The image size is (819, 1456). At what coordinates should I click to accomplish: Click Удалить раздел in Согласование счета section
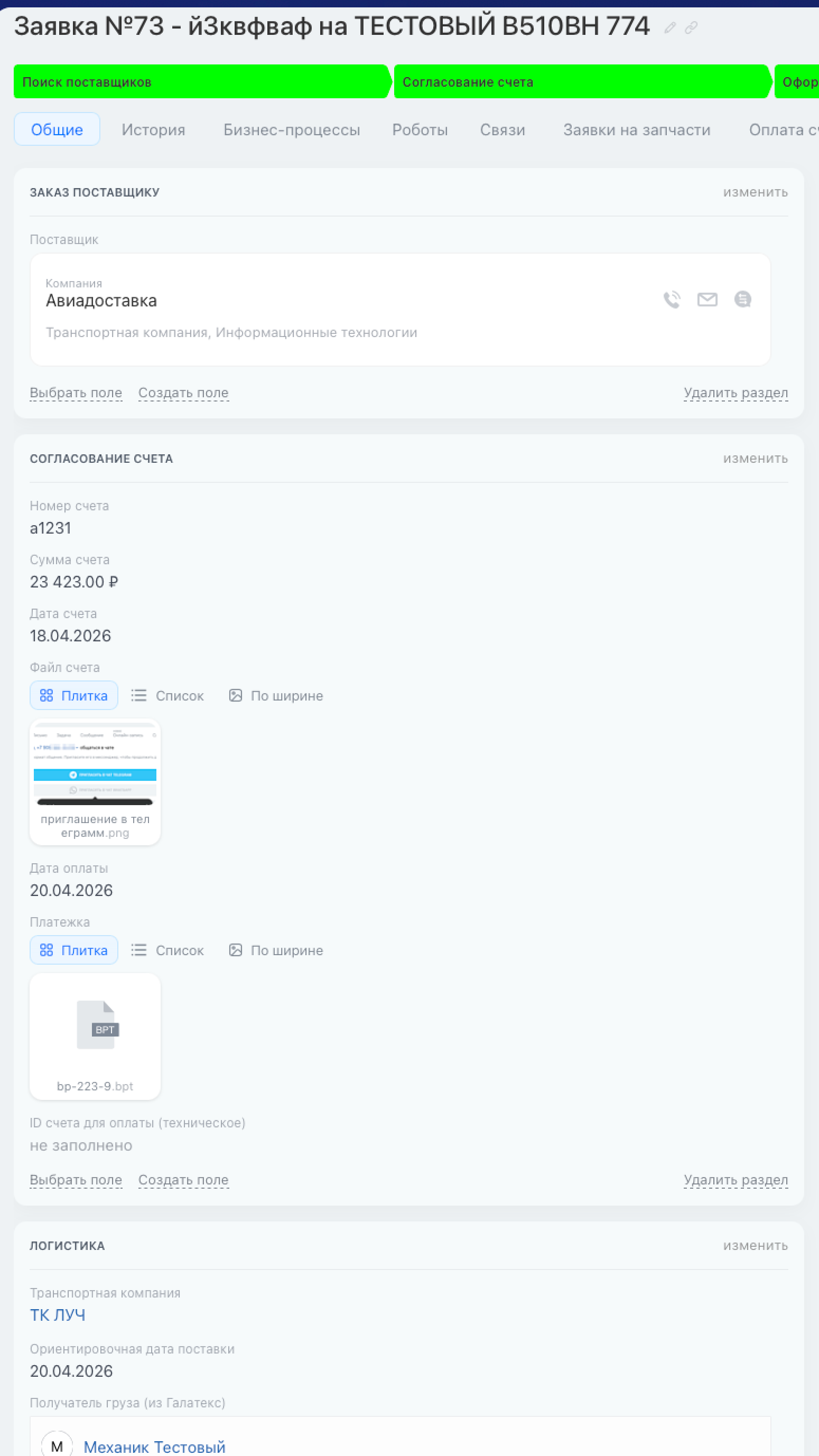pyautogui.click(x=736, y=1180)
